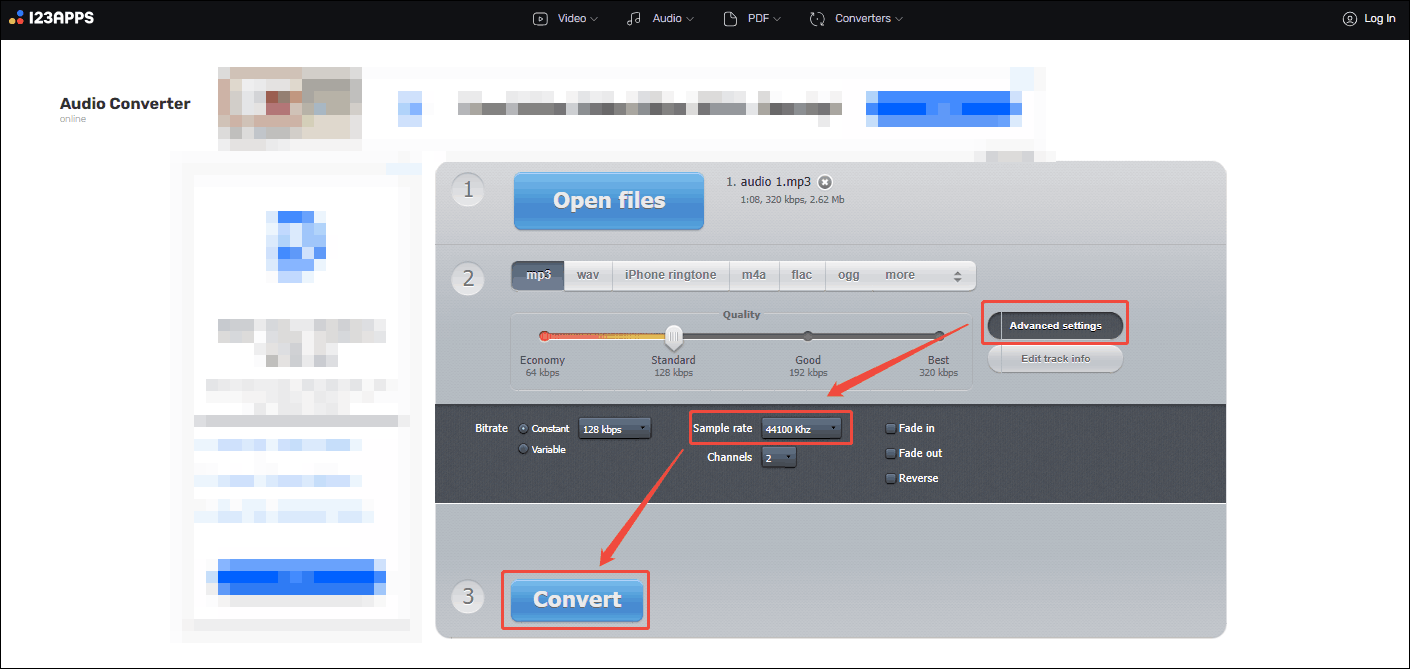Click the Quality label above the slider
The image size is (1410, 669).
pyautogui.click(x=742, y=314)
